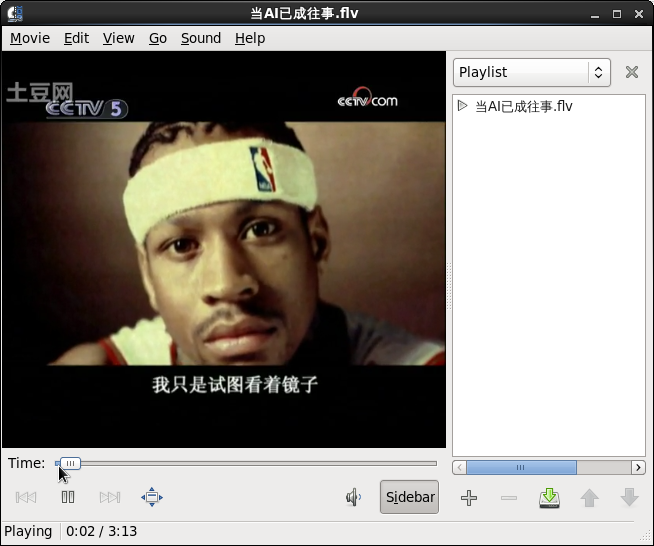Close the movie player window
Screen dimensions: 654x546
tap(639, 14)
